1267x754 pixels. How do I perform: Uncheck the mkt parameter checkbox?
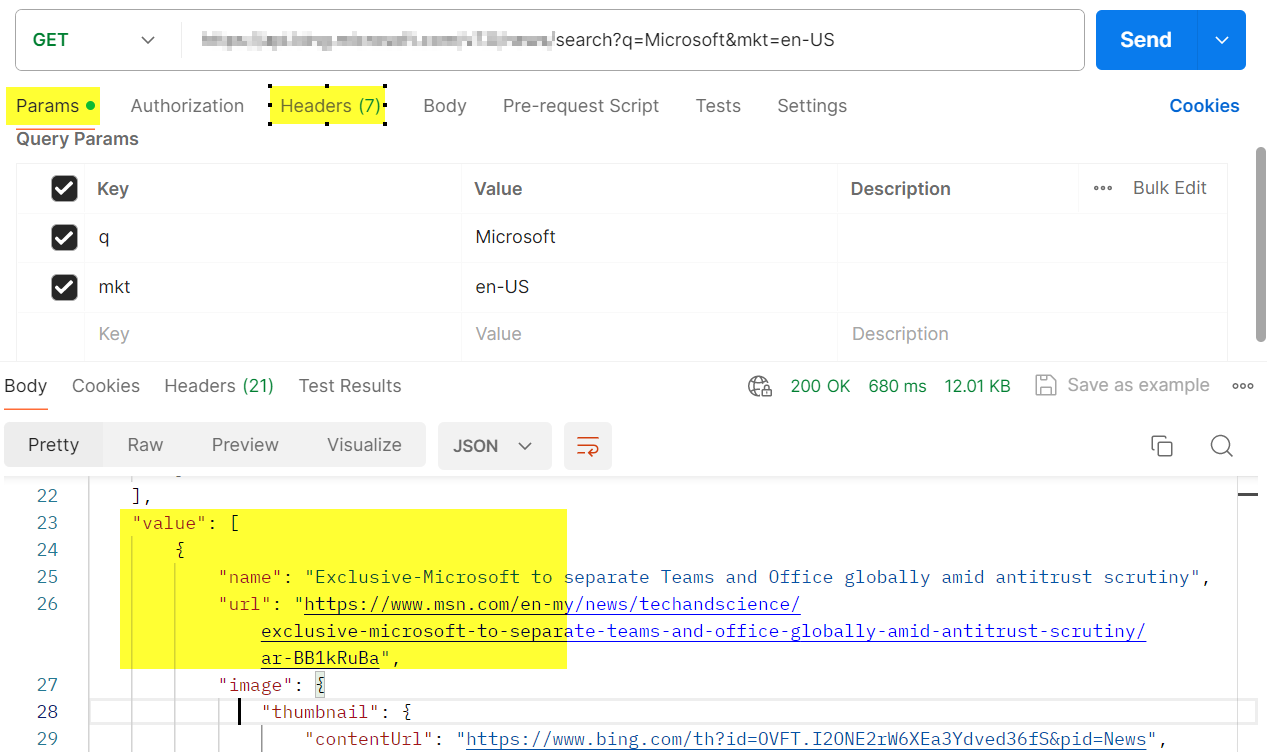click(x=64, y=287)
